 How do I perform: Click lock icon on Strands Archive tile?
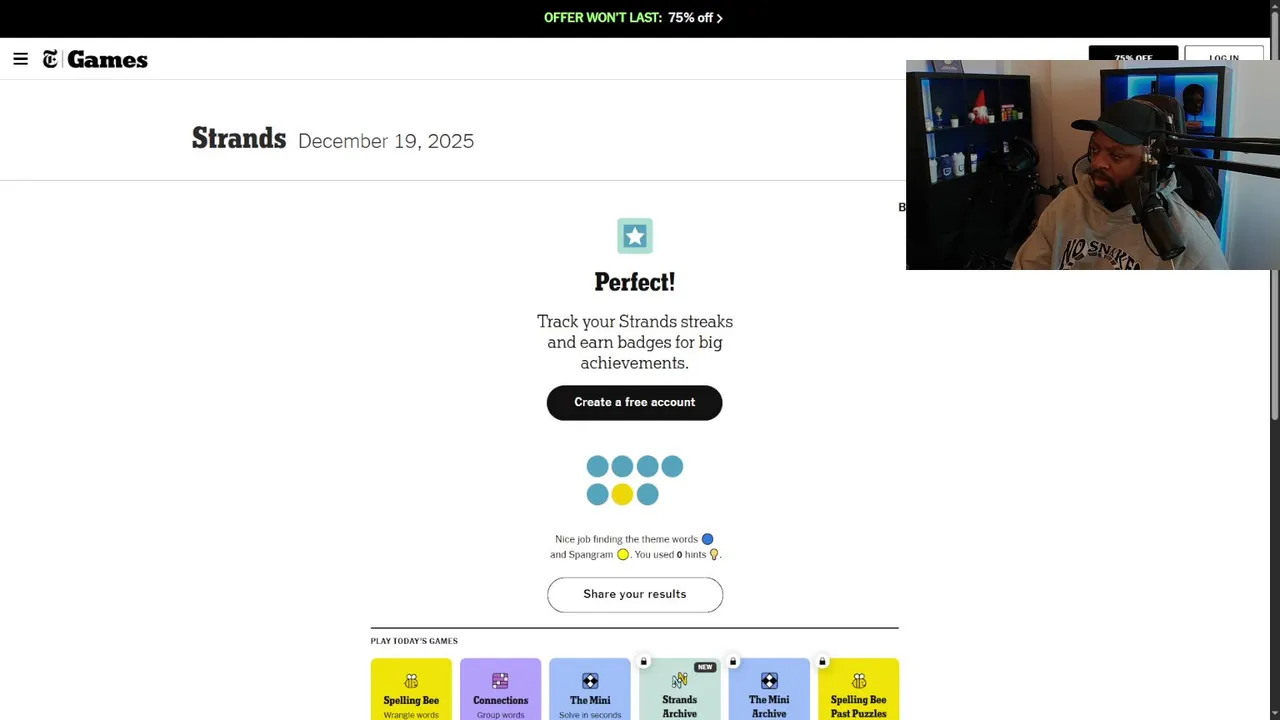644,661
